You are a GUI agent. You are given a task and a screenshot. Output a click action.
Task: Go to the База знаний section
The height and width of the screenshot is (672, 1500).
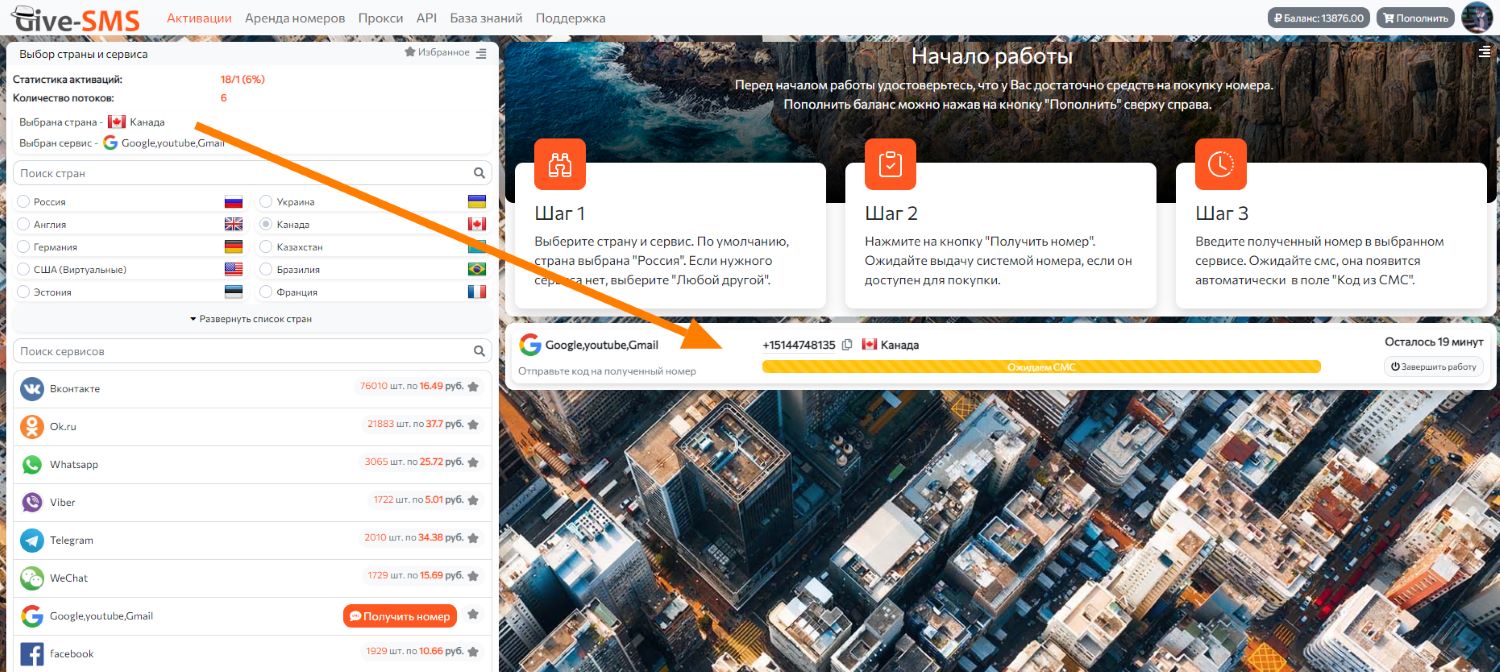(x=486, y=18)
